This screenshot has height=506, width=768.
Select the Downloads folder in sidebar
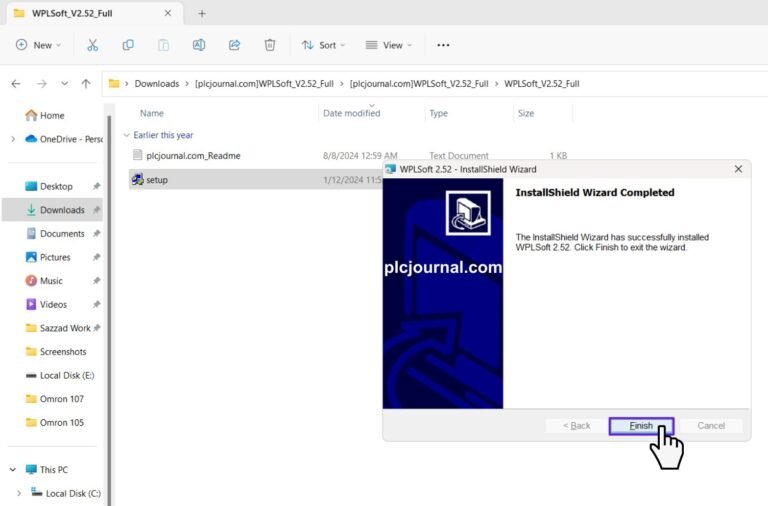pos(61,210)
